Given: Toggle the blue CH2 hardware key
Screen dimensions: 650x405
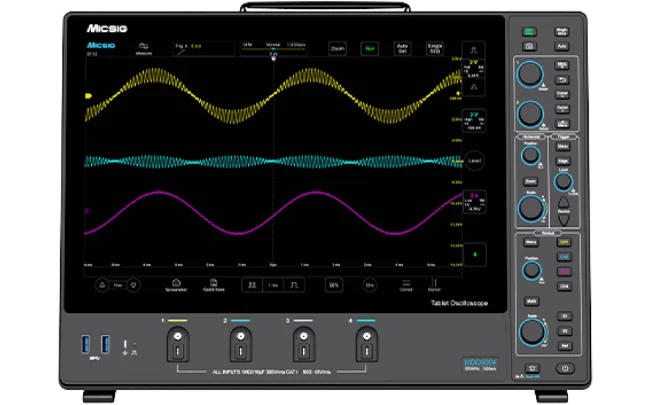Looking at the screenshot, I should (x=564, y=257).
